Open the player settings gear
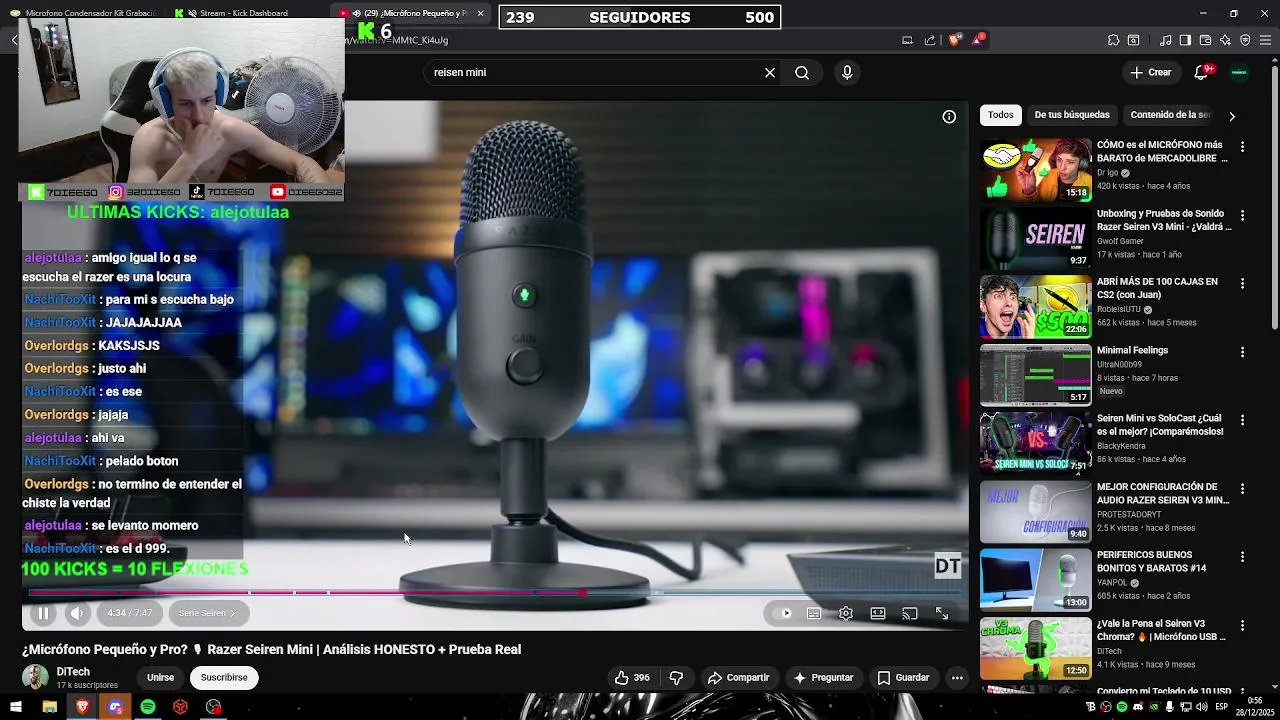The height and width of the screenshot is (720, 1280). [846, 613]
